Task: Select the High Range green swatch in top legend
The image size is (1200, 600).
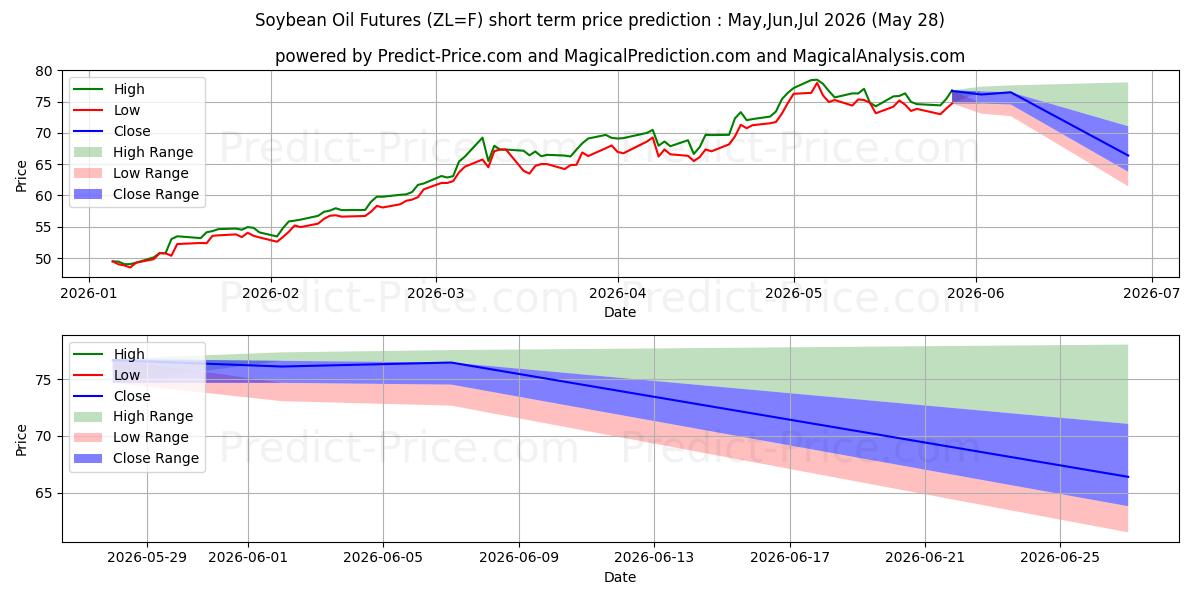Action: [90, 153]
